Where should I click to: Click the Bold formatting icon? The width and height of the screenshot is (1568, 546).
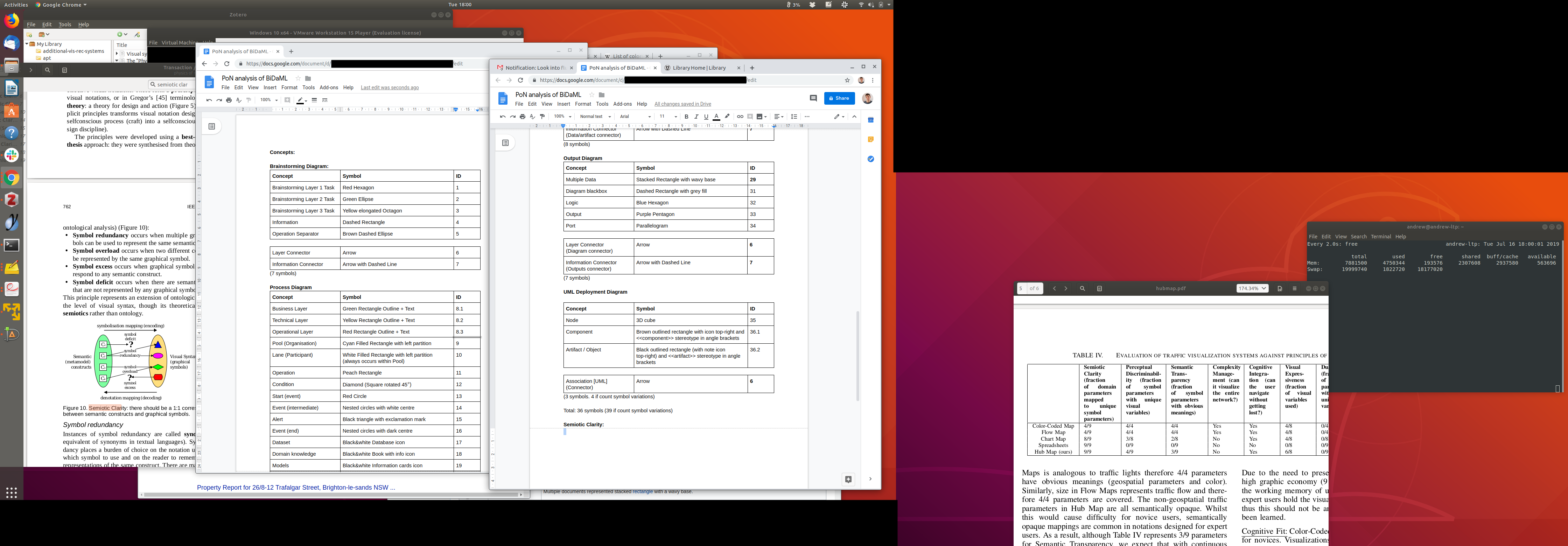686,117
